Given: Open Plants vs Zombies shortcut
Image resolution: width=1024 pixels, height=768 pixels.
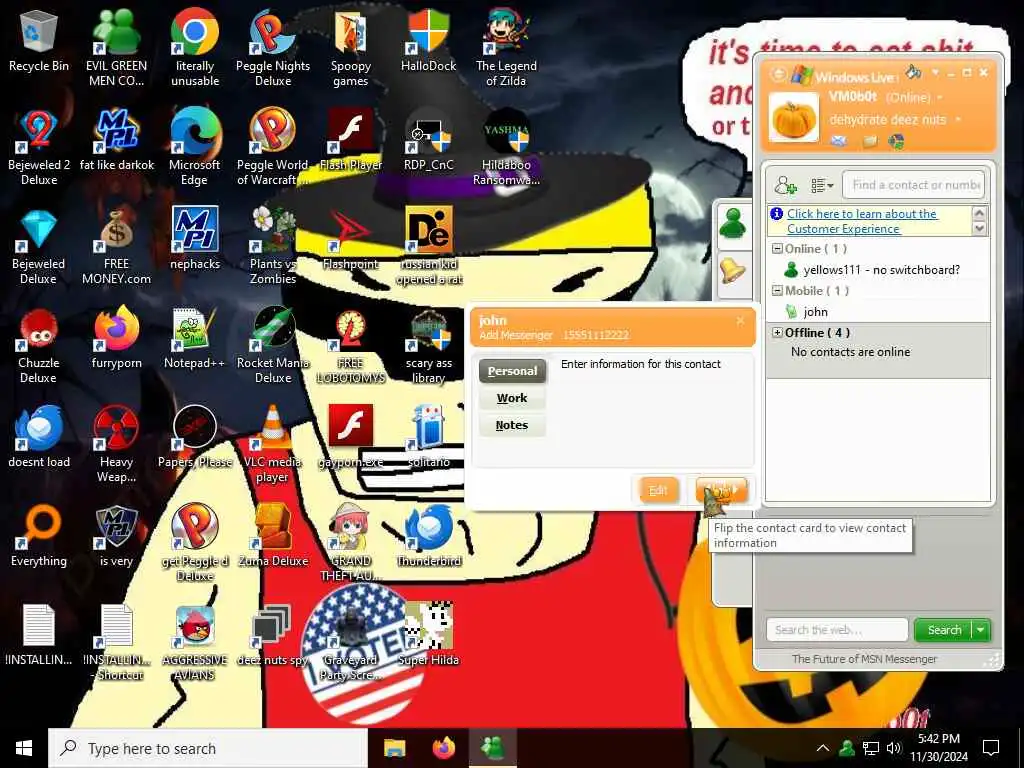Looking at the screenshot, I should point(273,246).
